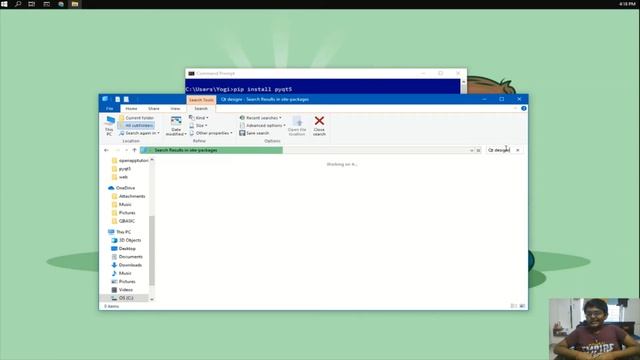Viewport: 640px width, 360px height.
Task: Switch to the Search ribbon tab
Action: (x=201, y=109)
